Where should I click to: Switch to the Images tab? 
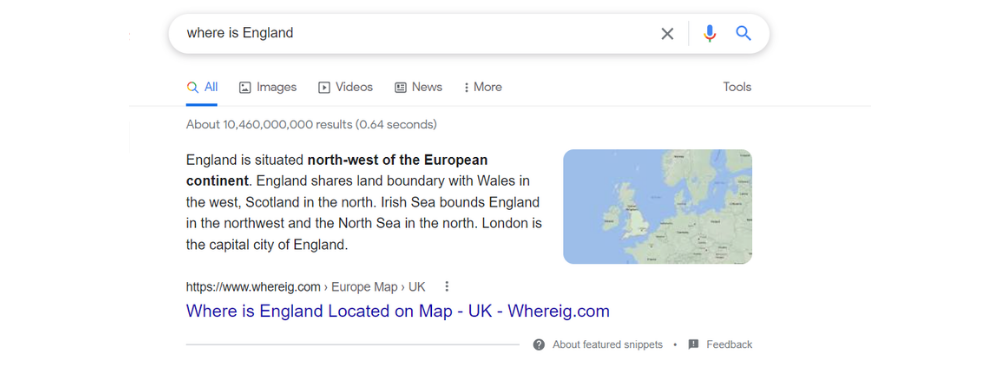pos(268,87)
